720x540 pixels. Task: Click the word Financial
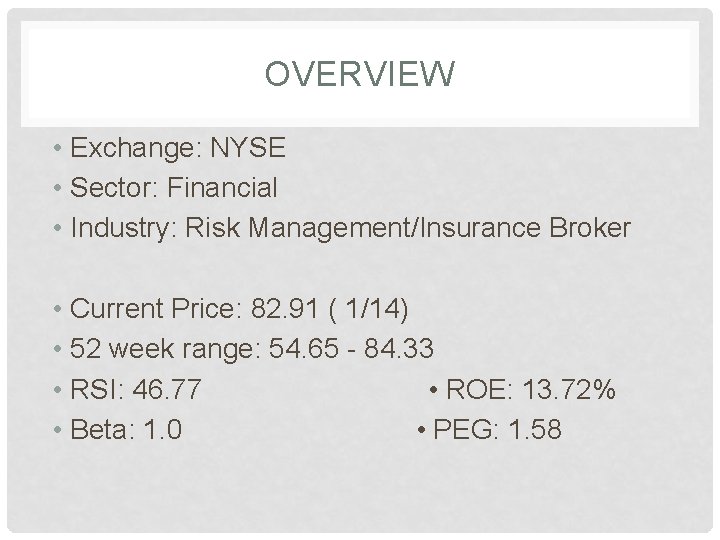[x=221, y=187]
